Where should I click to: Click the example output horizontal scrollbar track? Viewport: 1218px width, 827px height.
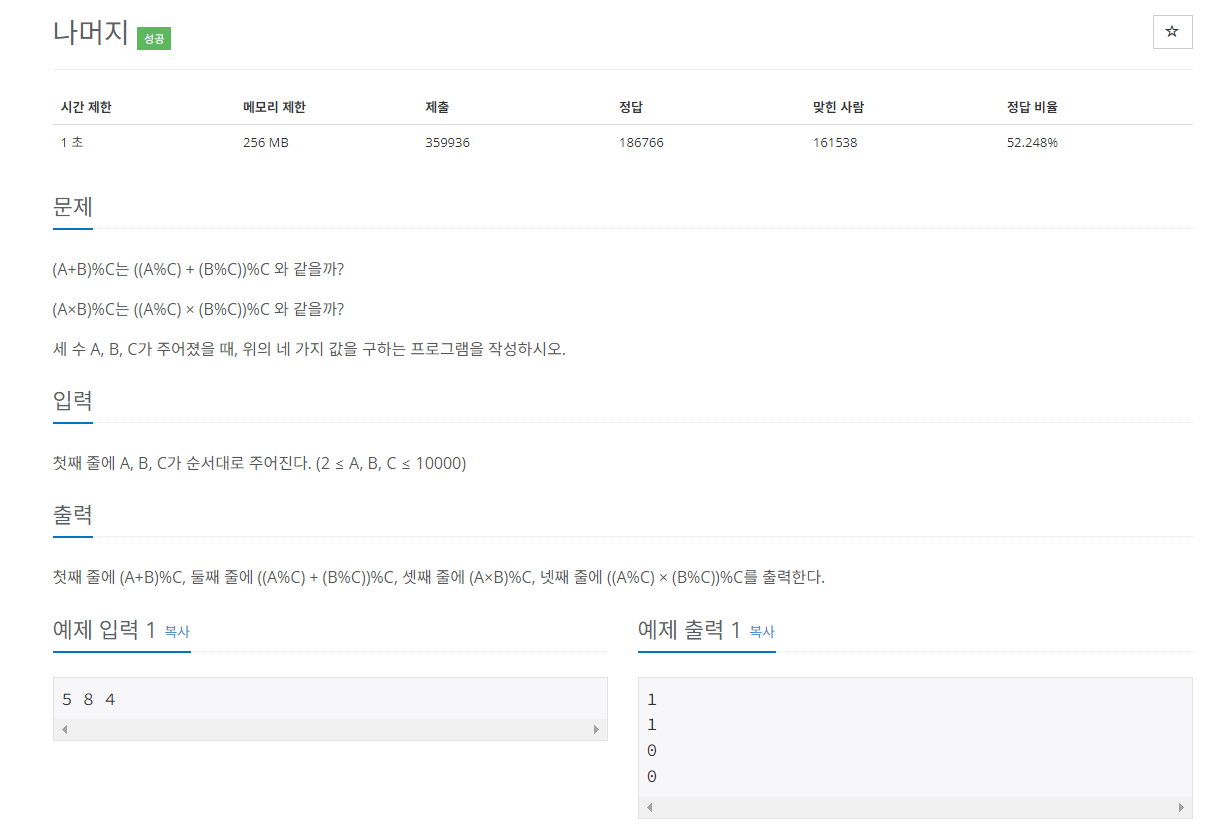pos(915,807)
